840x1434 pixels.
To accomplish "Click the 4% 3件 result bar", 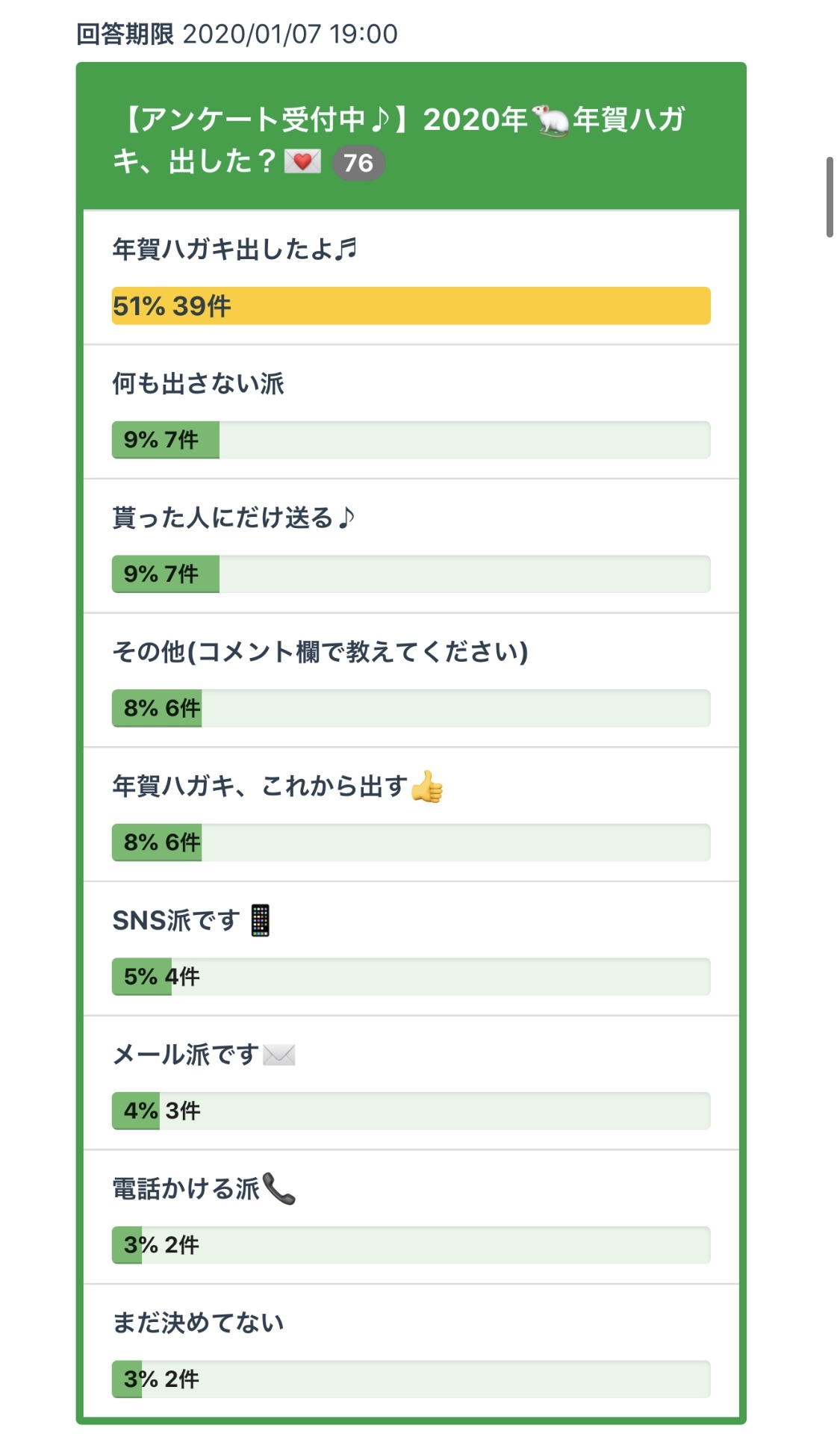I will [411, 1111].
